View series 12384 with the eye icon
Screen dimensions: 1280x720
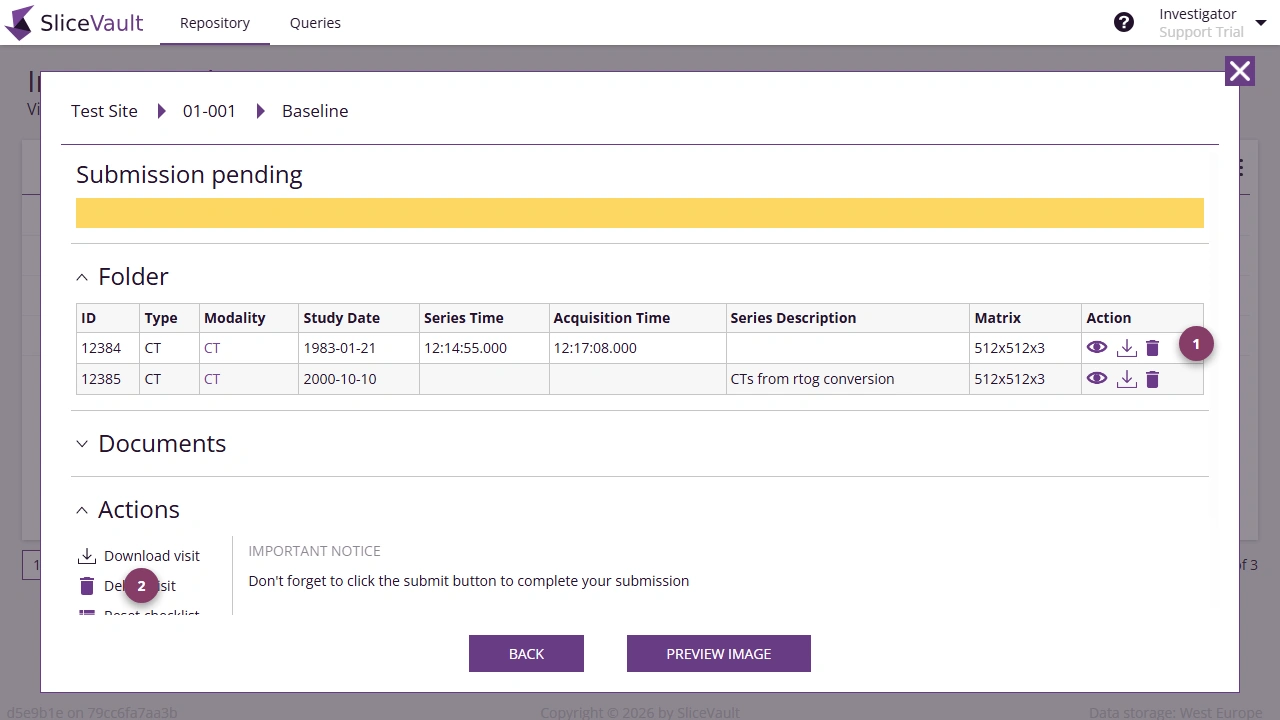[x=1097, y=348]
